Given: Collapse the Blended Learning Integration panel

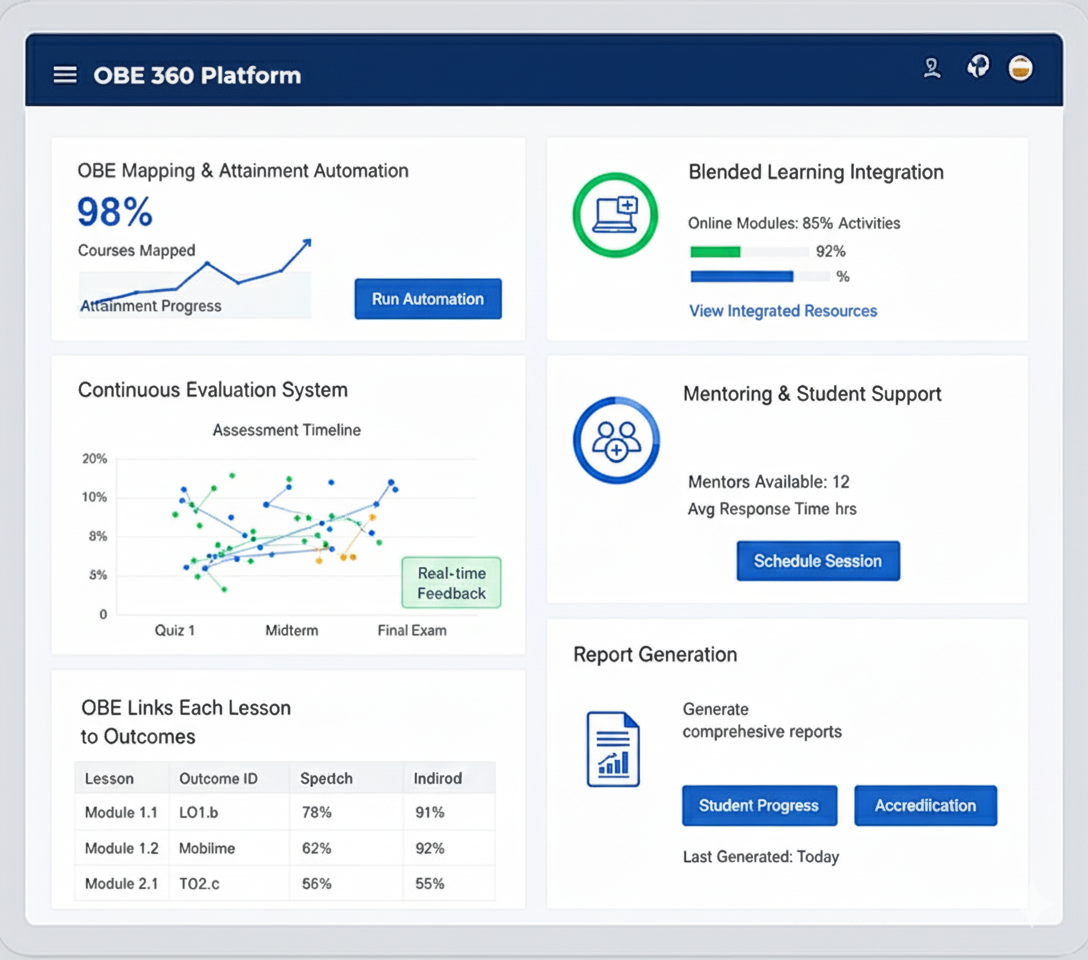Looking at the screenshot, I should click(815, 172).
